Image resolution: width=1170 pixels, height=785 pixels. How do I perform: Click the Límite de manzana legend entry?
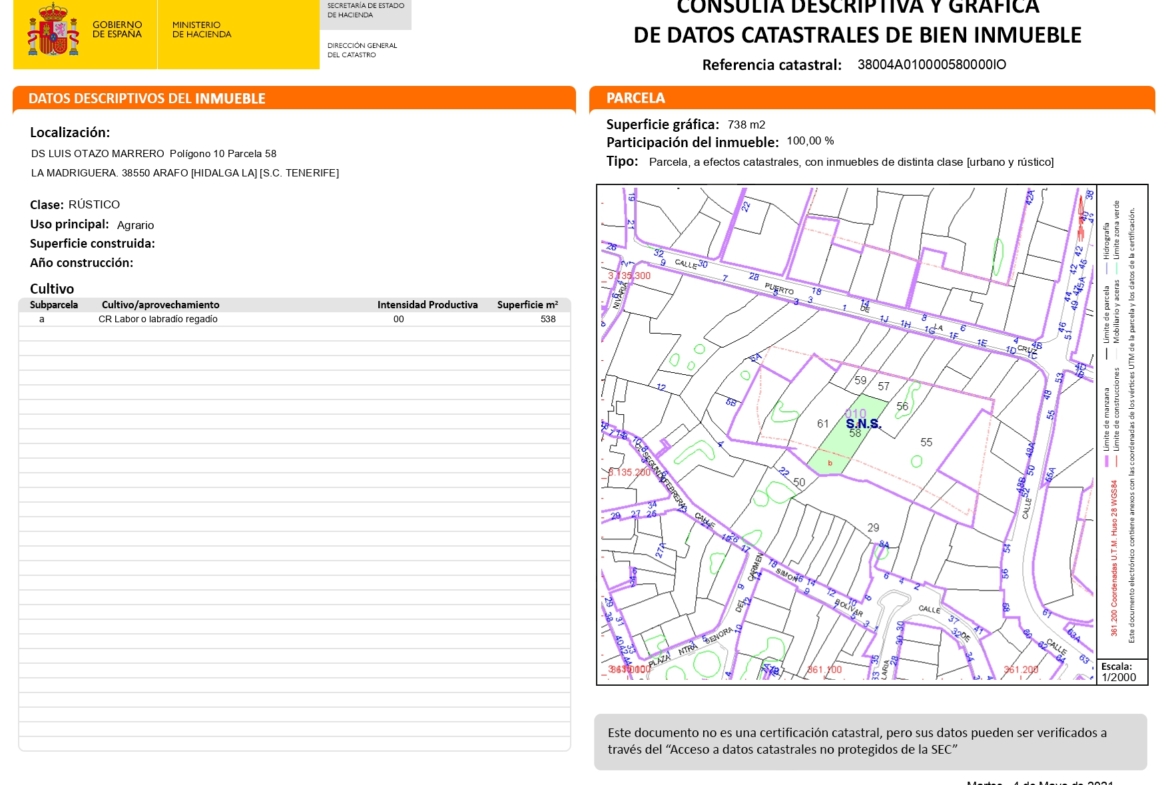point(1106,427)
